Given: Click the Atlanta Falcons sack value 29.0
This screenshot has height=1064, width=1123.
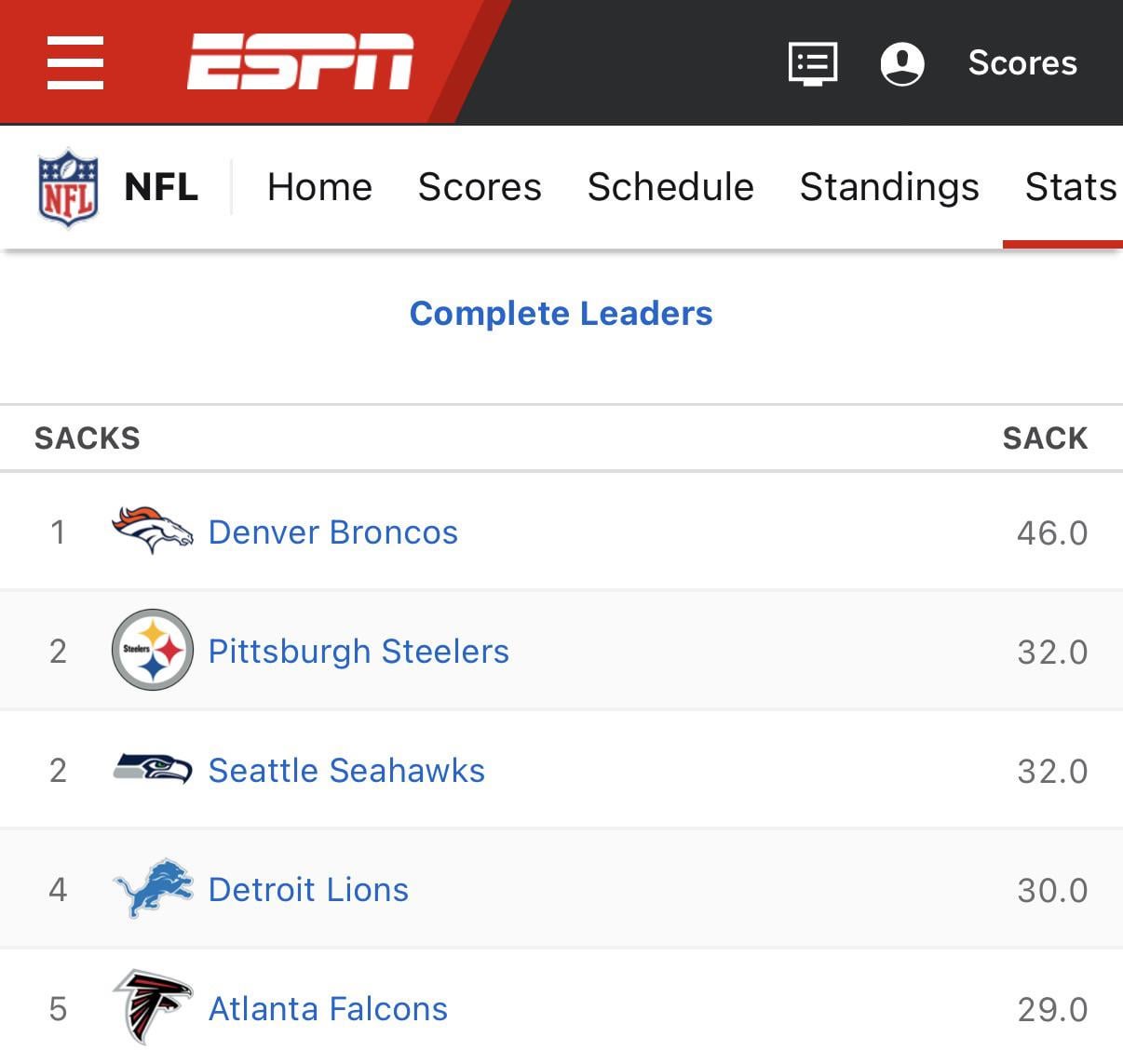Looking at the screenshot, I should [1051, 1009].
